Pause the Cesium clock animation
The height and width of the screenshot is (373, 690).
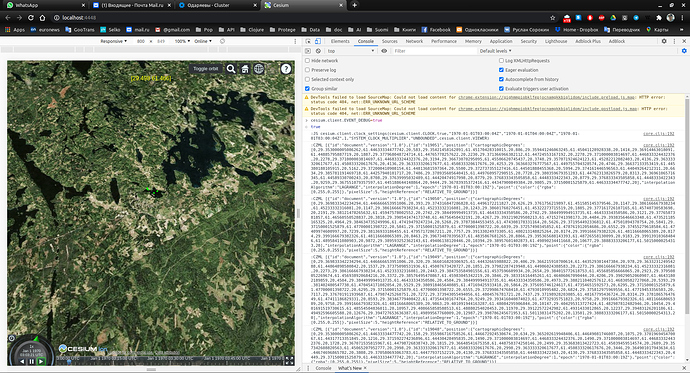32,362
